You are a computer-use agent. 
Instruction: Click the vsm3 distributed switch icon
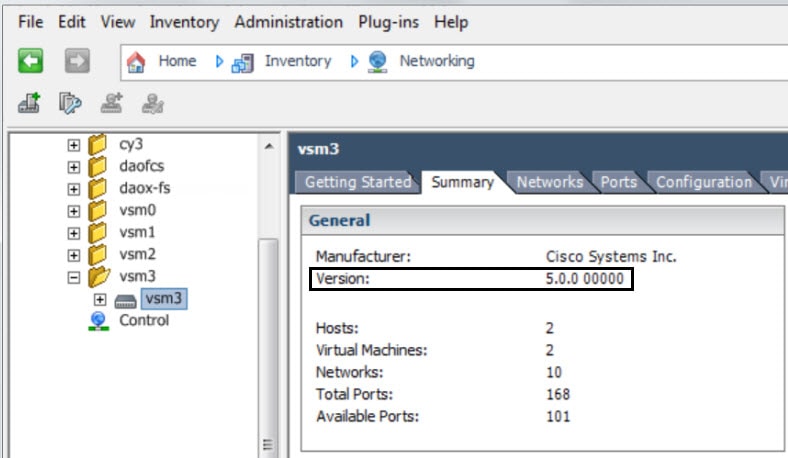pos(125,299)
